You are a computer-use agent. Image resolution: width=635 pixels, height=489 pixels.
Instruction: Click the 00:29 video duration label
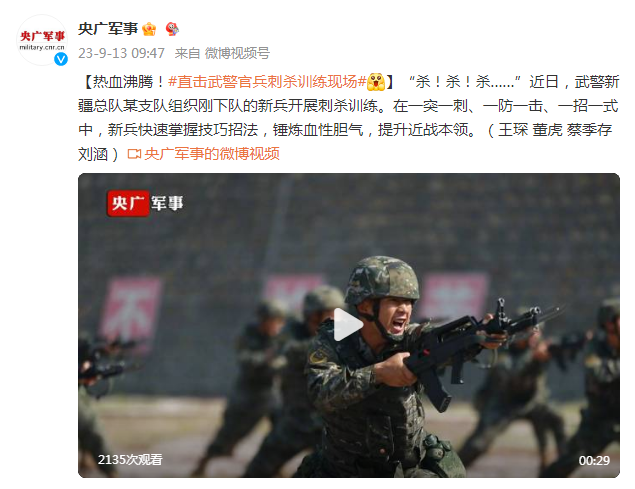594,460
